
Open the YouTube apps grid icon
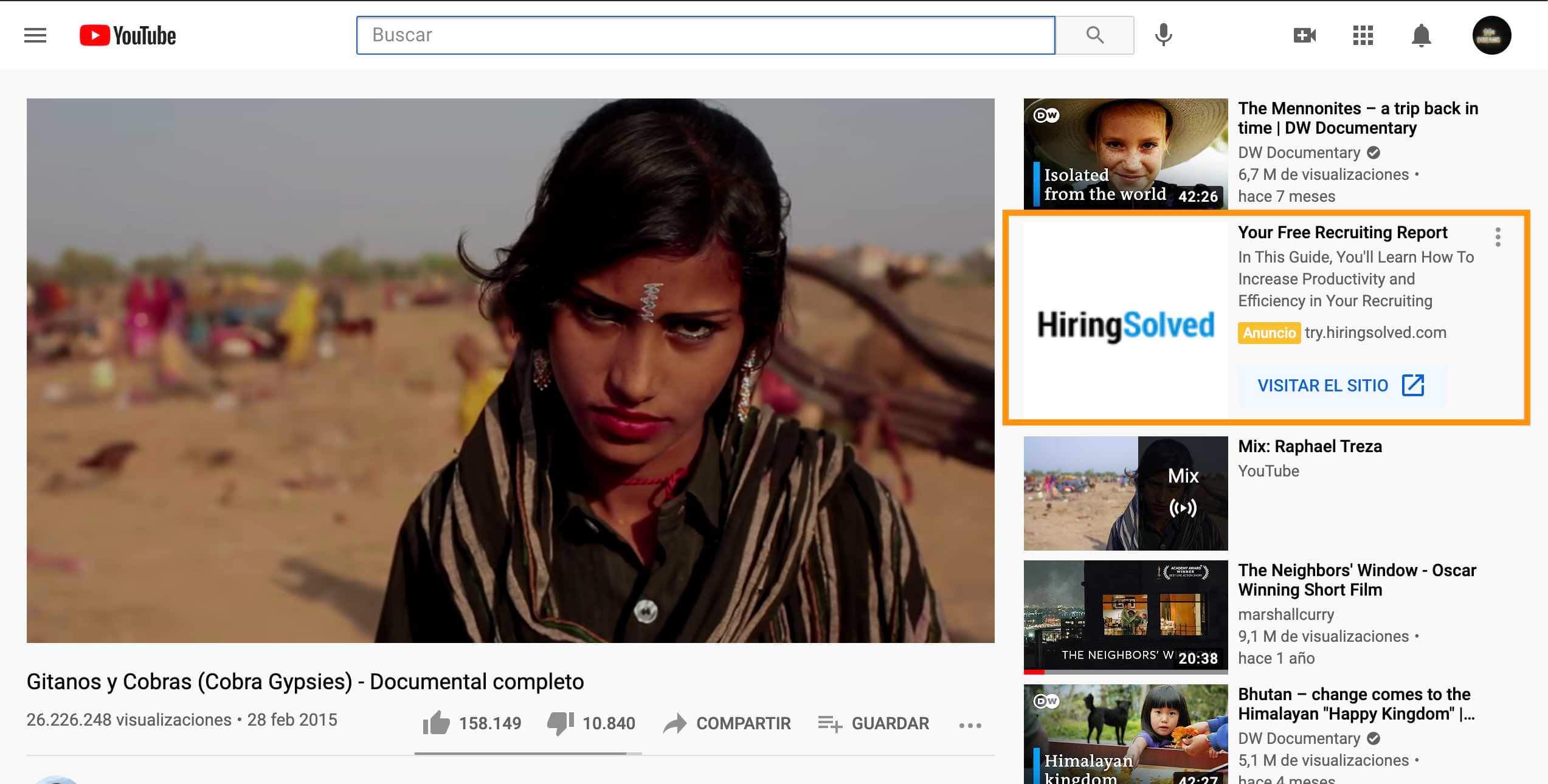(1363, 35)
